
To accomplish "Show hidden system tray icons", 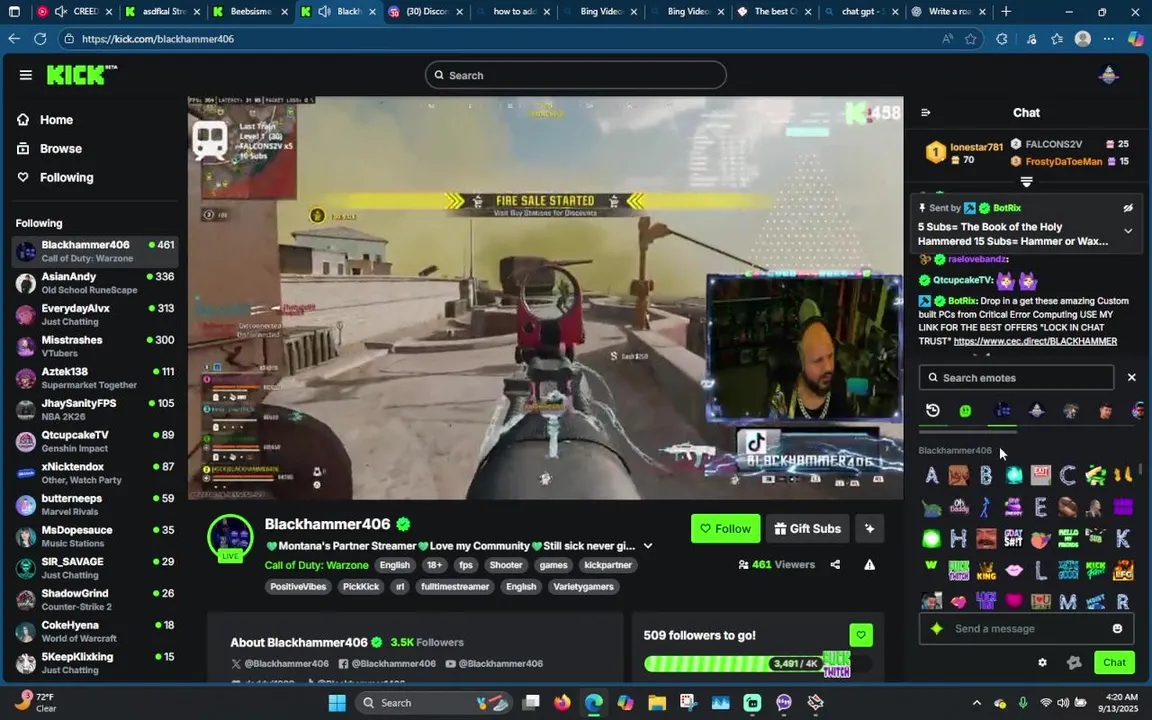I will (x=976, y=703).
